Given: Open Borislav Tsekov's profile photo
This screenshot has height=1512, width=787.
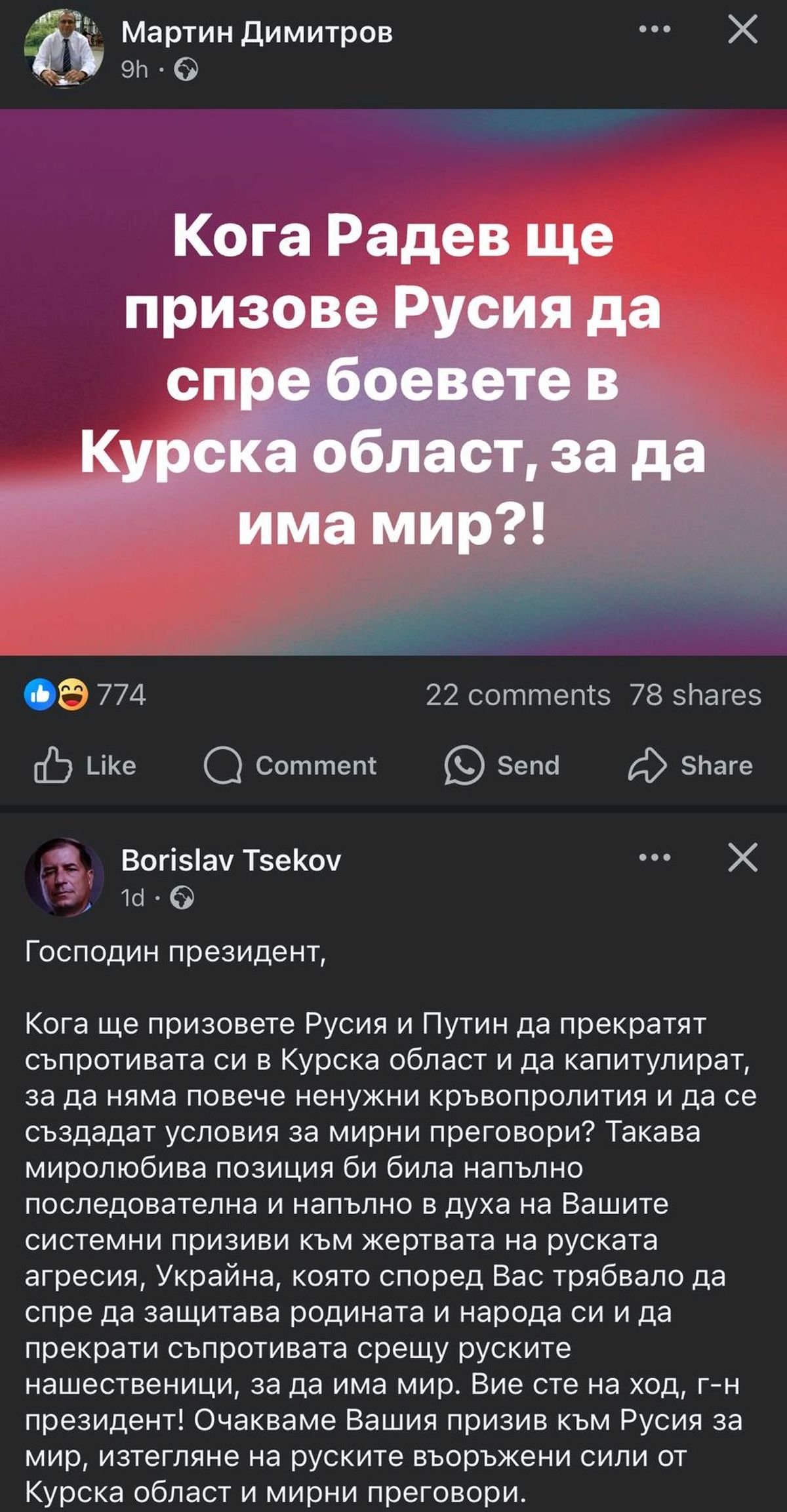Looking at the screenshot, I should 64,876.
